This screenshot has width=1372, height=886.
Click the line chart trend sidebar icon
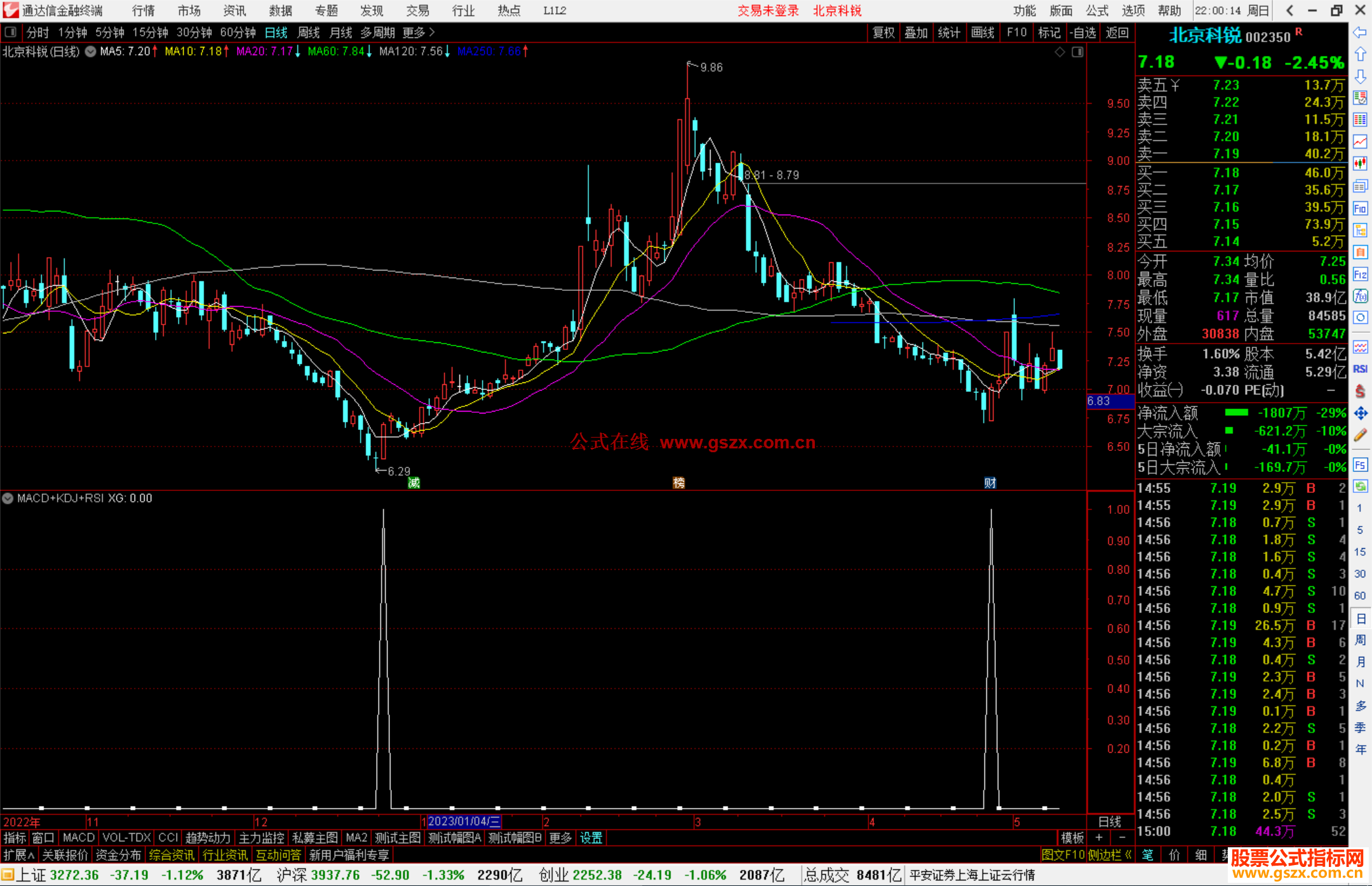click(x=1360, y=142)
